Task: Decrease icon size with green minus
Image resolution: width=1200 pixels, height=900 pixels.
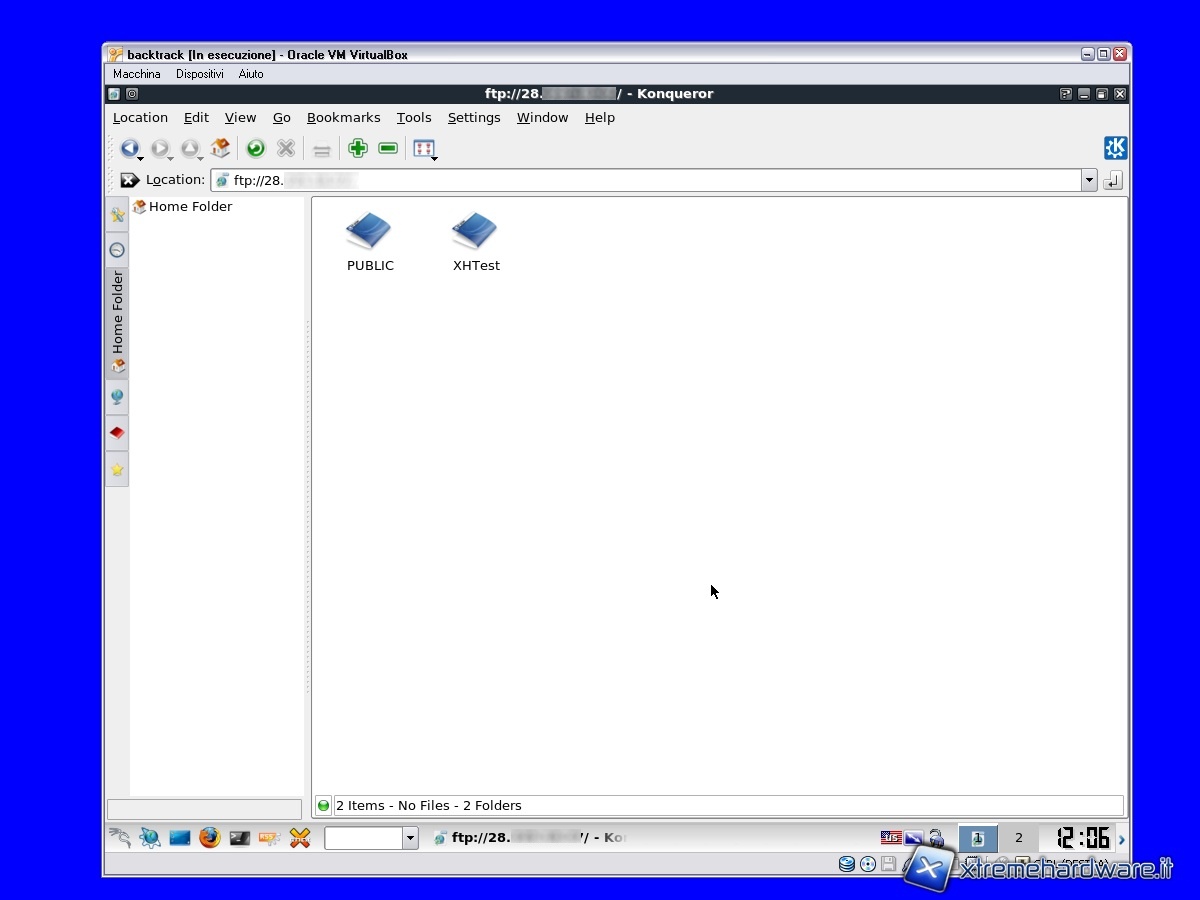Action: (x=388, y=149)
